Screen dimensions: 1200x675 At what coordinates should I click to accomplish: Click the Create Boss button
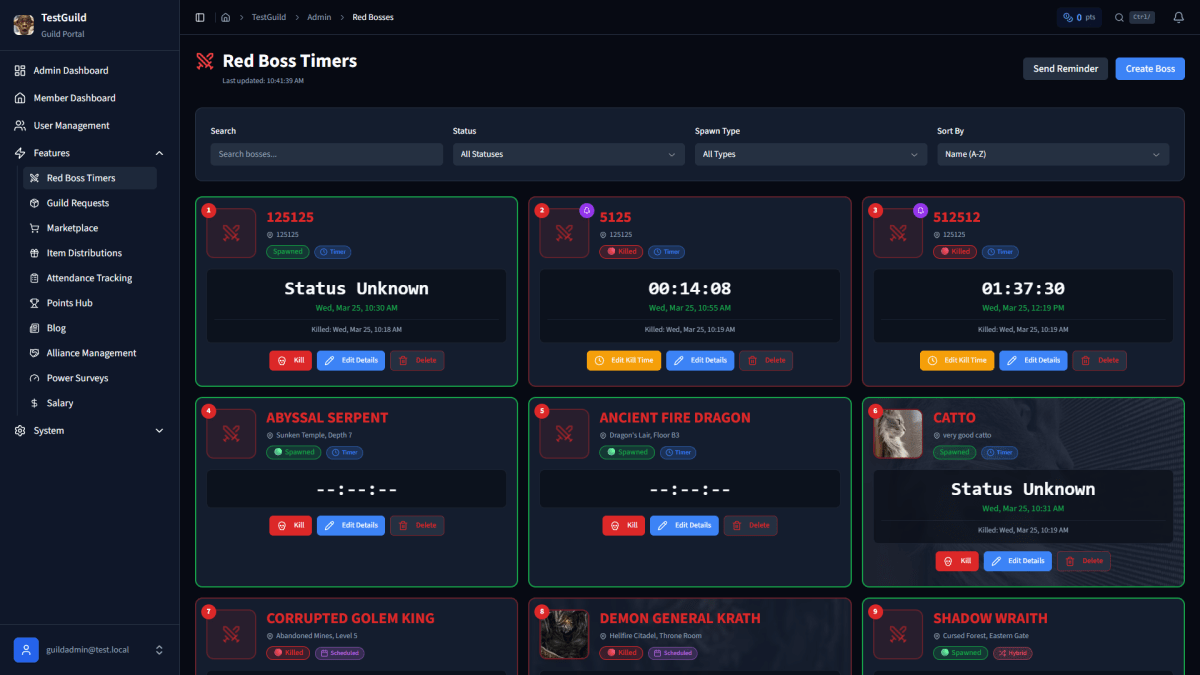click(x=1150, y=69)
